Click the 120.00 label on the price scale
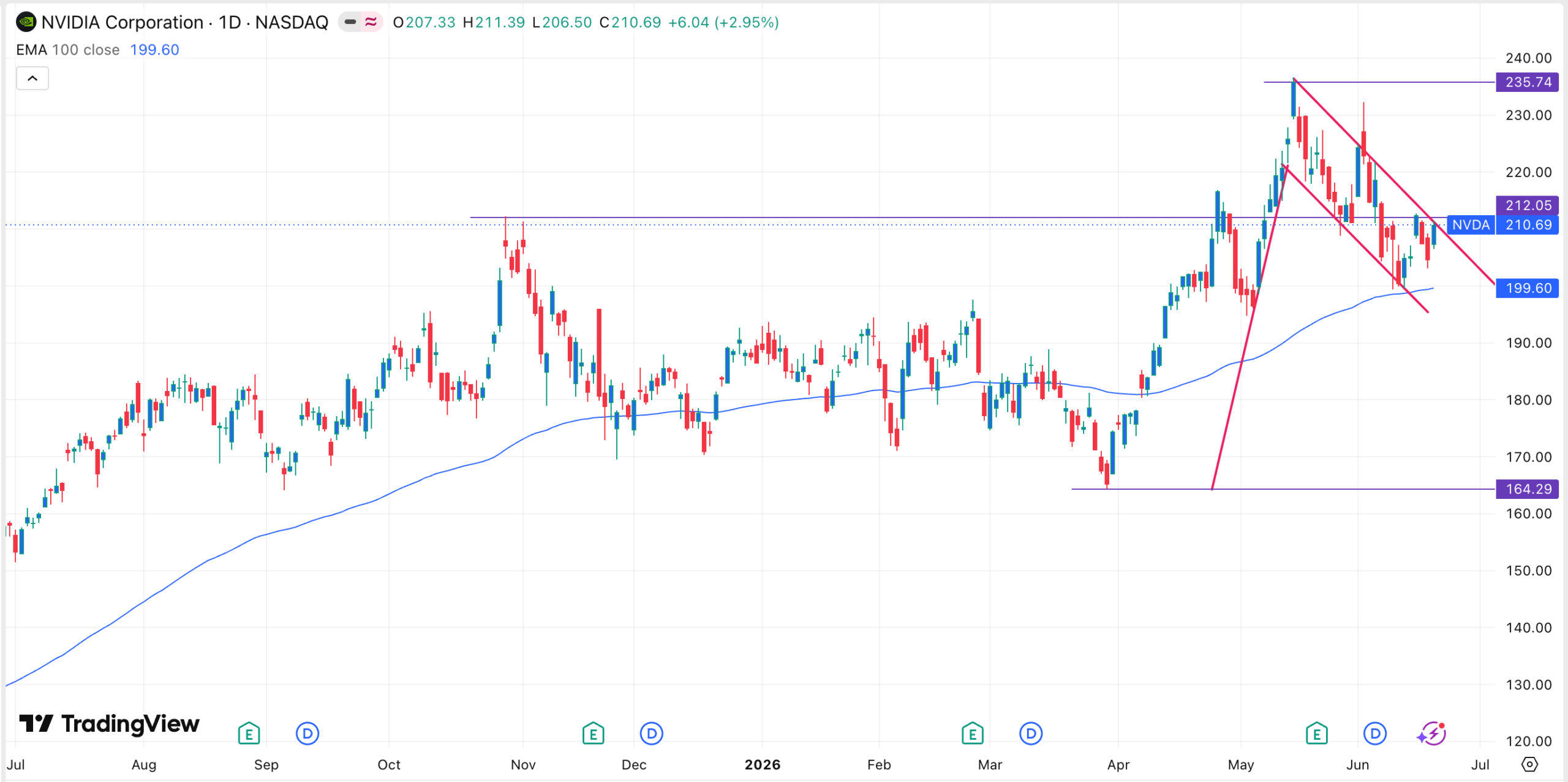 pyautogui.click(x=1529, y=742)
